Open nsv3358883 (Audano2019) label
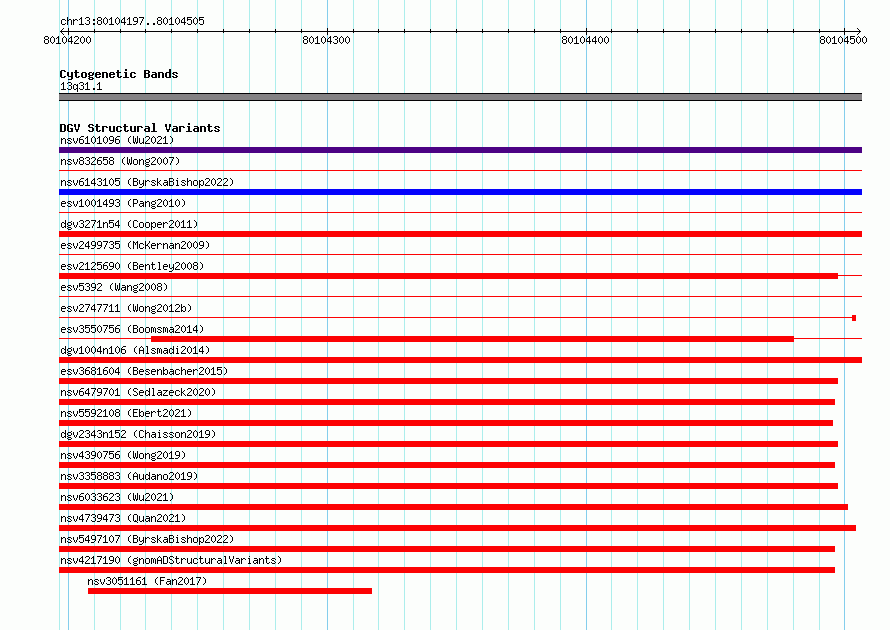Screen dimensions: 890x630 [x=129, y=476]
